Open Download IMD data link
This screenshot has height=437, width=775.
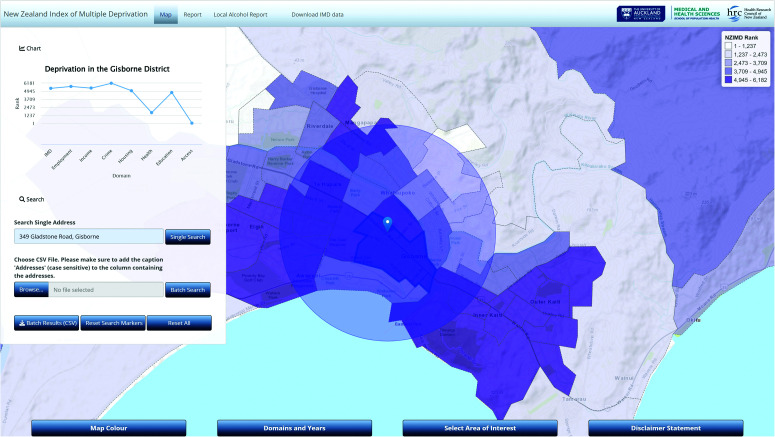coord(317,15)
